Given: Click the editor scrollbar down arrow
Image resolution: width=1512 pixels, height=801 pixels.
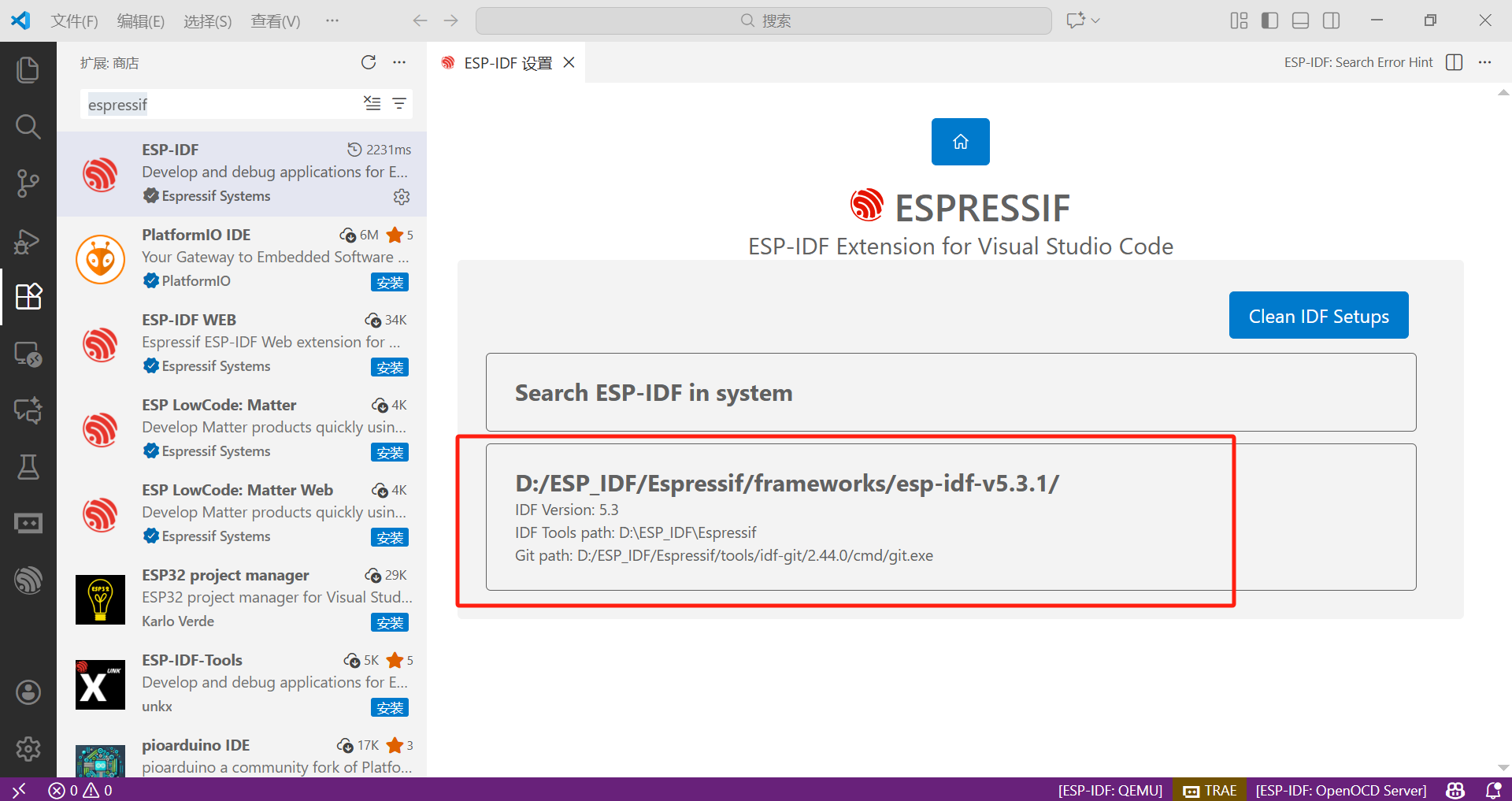Looking at the screenshot, I should click(x=1503, y=767).
